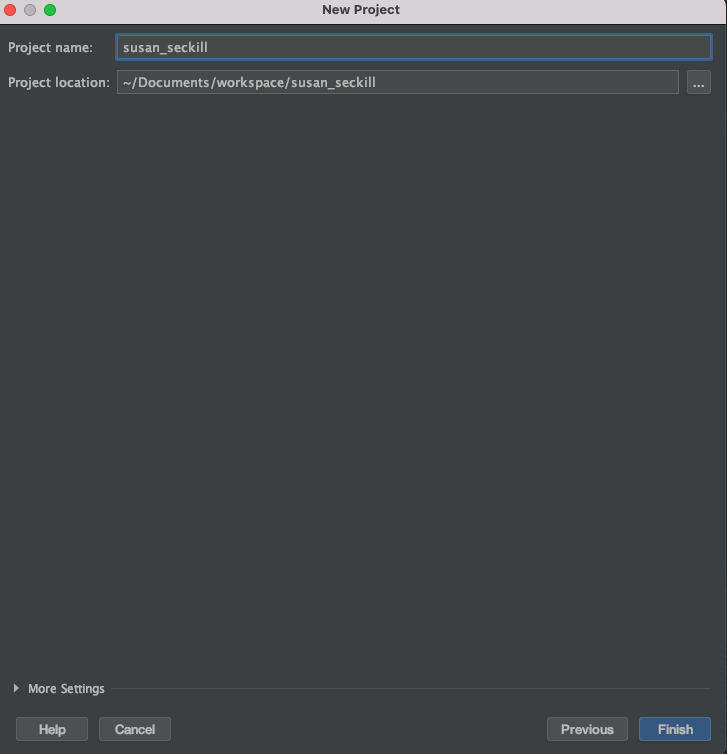Cancel the New Project dialog
The image size is (727, 754).
pyautogui.click(x=135, y=729)
